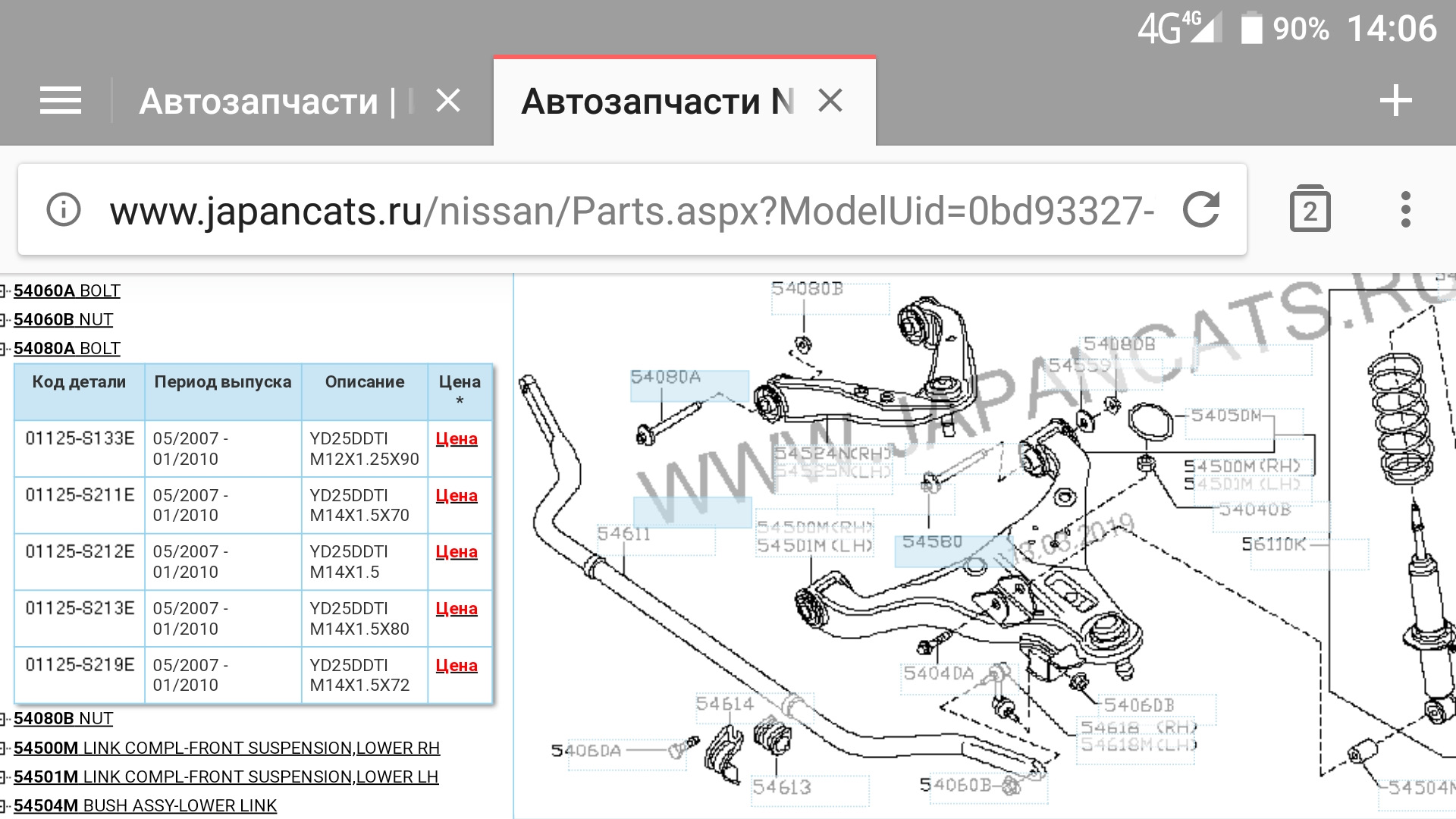Viewport: 1456px width, 819px height.
Task: Open the browser hamburger menu
Action: point(61,101)
